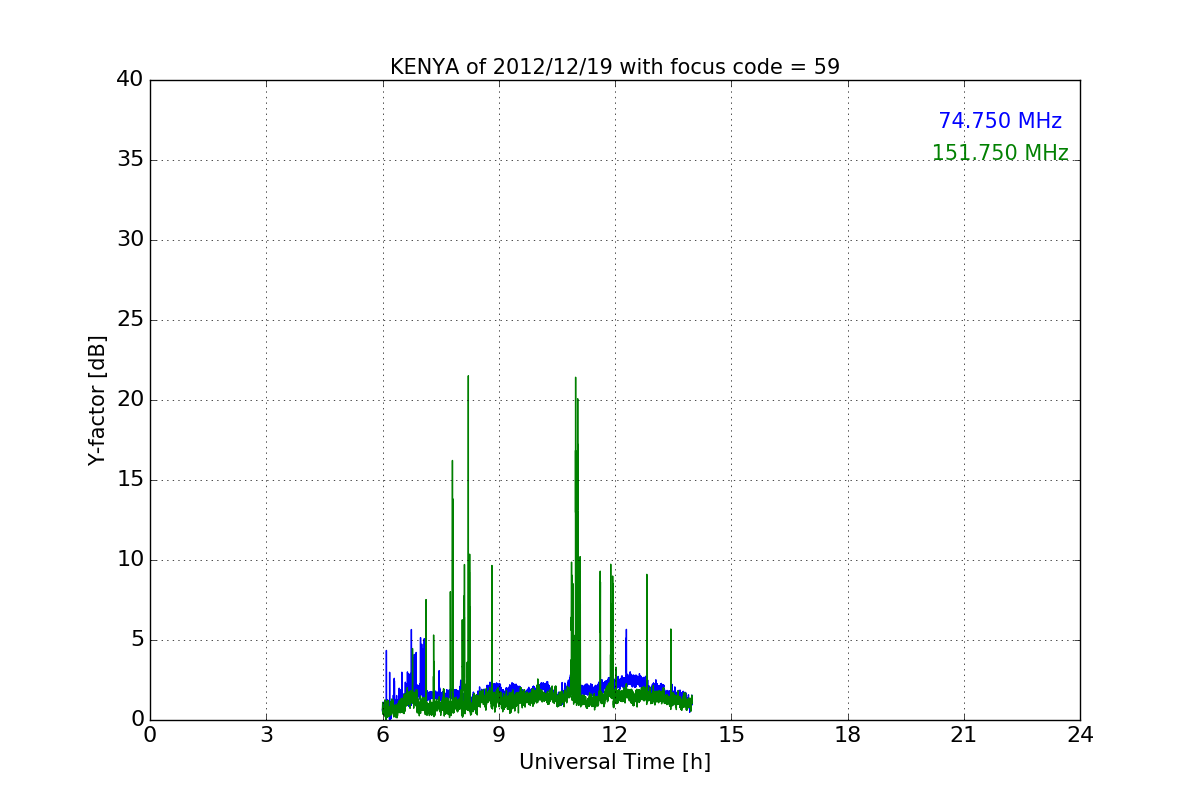Screen dimensions: 1200x800
Task: Click the x-axis tick label "24"
Action: (1080, 735)
